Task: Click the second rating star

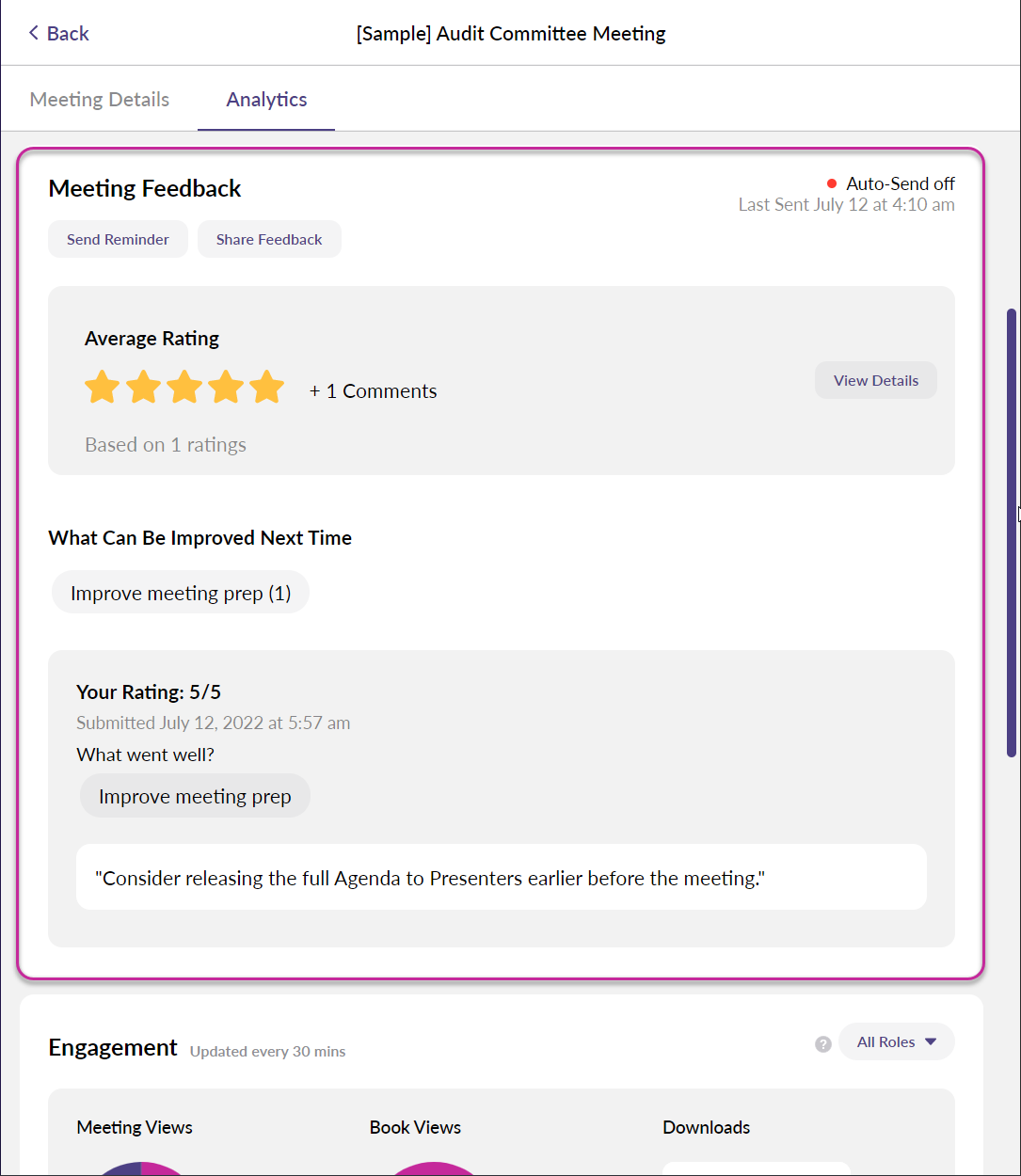Action: (143, 387)
